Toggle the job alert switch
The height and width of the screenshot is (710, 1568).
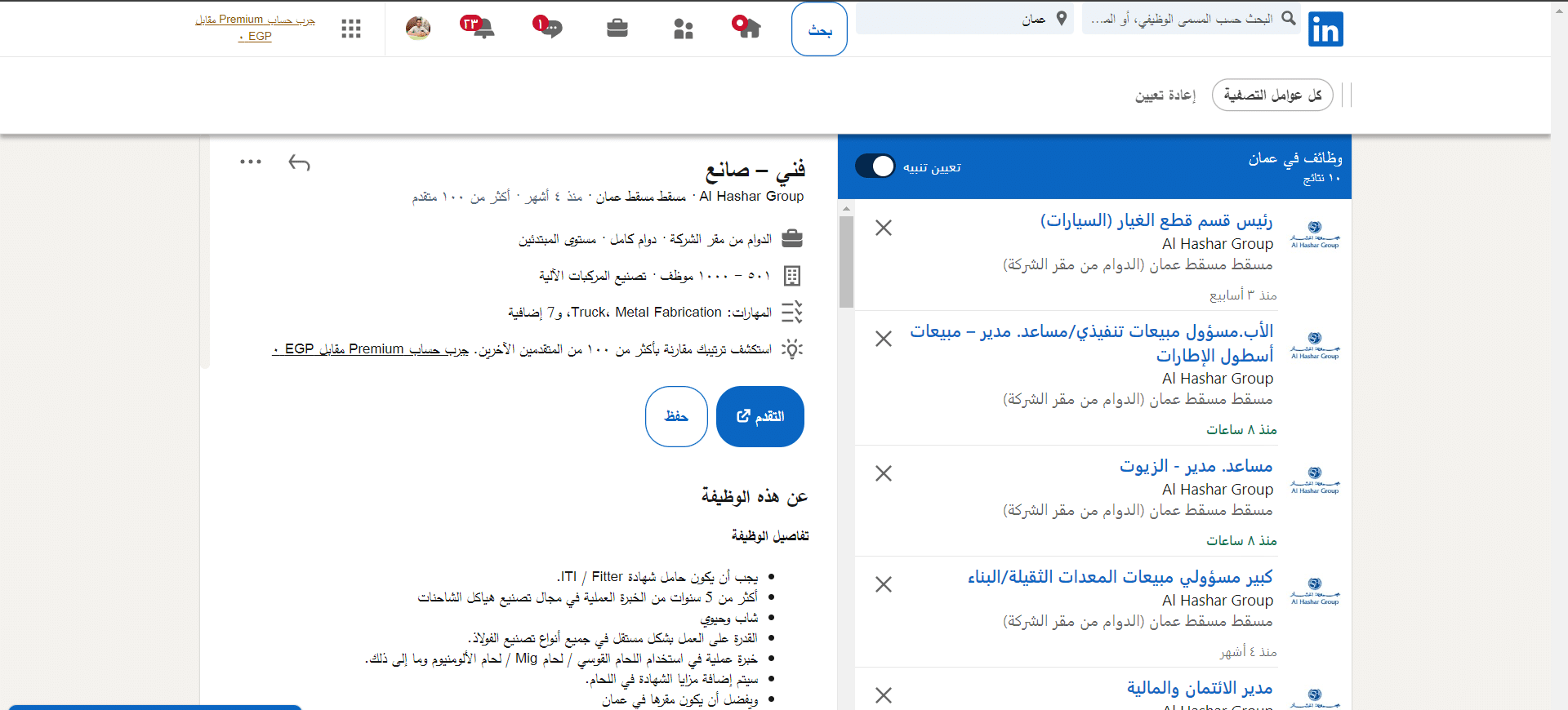click(875, 166)
